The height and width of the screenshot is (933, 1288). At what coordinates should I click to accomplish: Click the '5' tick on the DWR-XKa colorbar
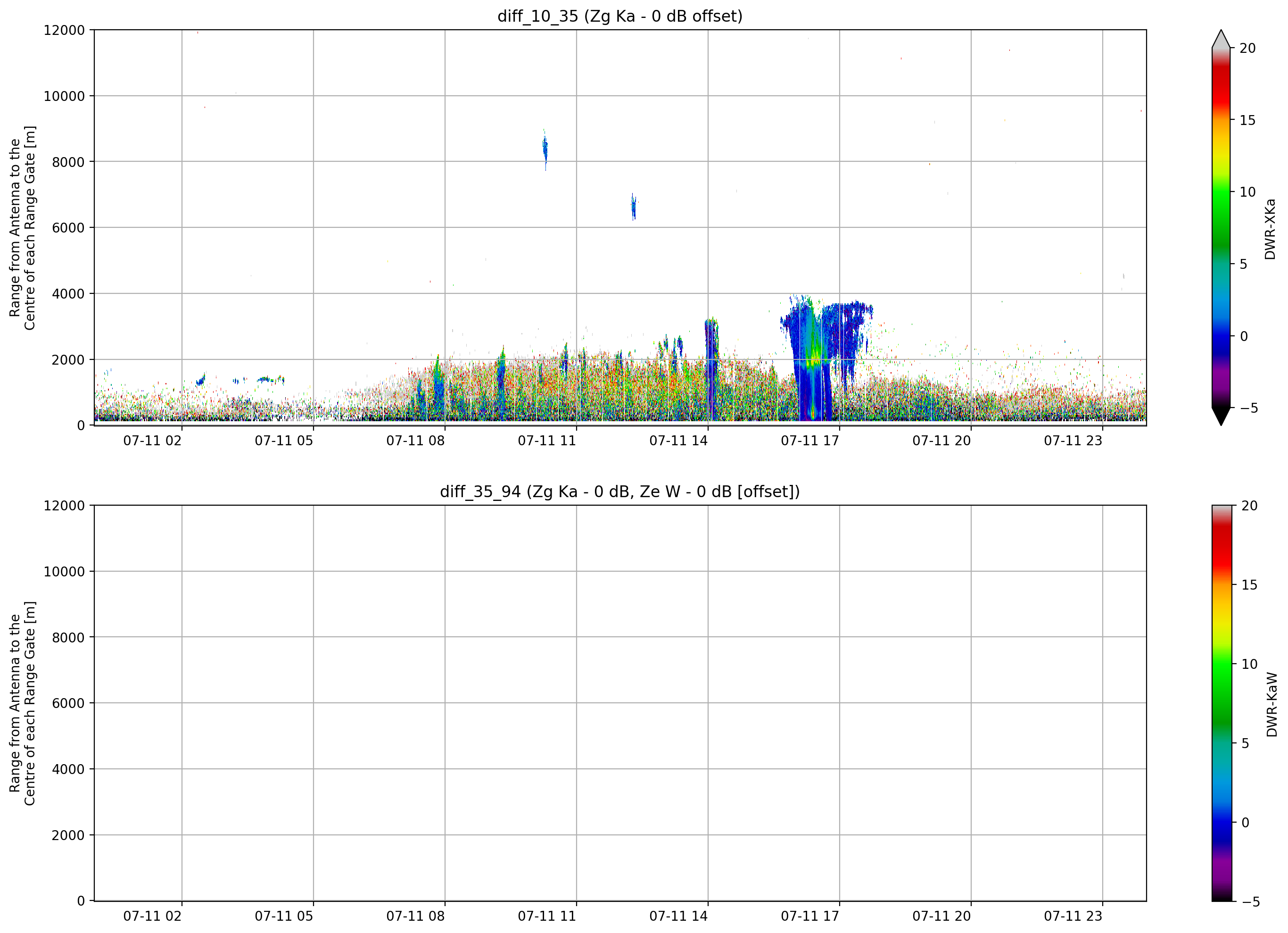click(1243, 264)
